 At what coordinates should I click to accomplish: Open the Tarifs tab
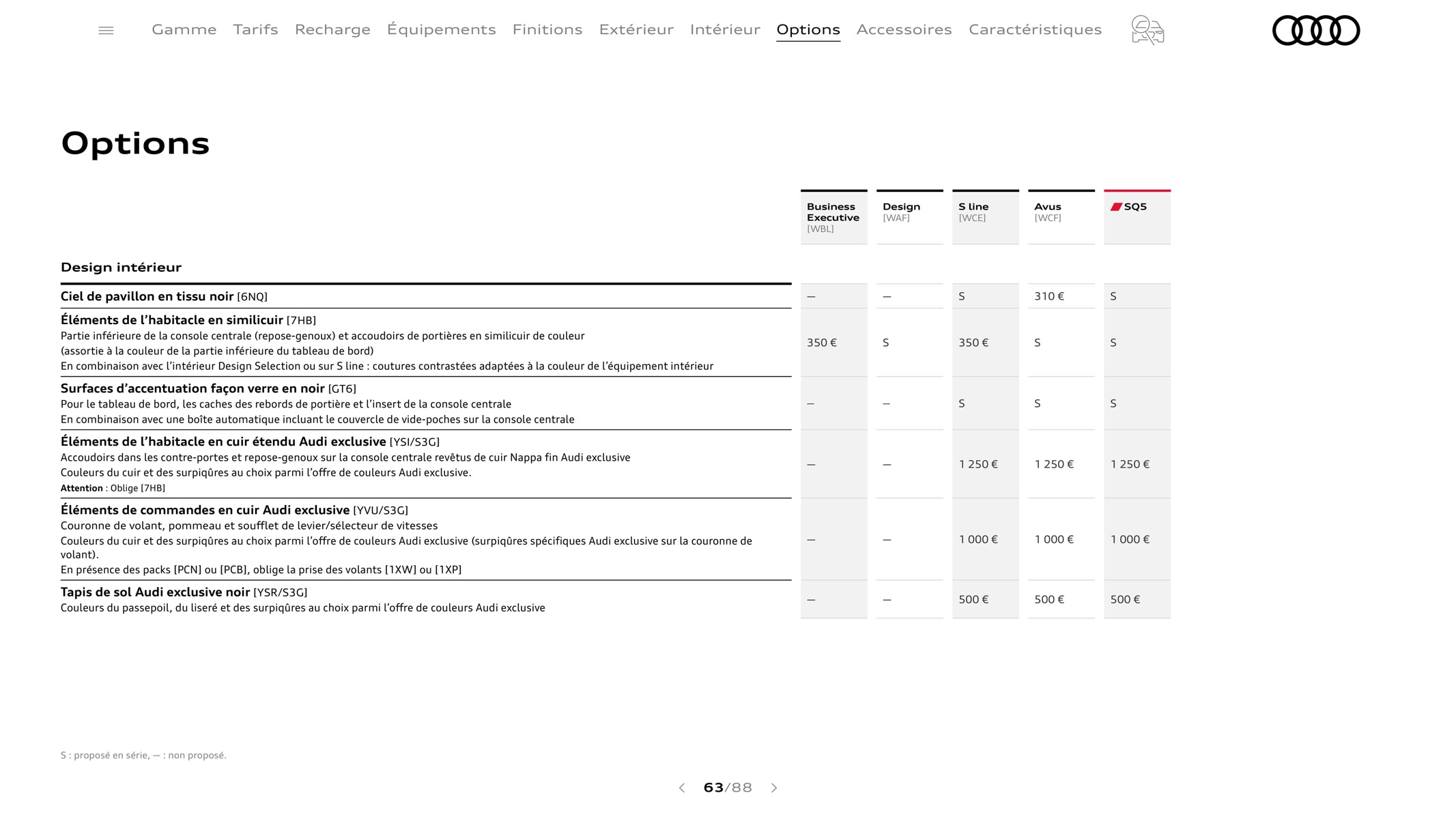(x=255, y=29)
